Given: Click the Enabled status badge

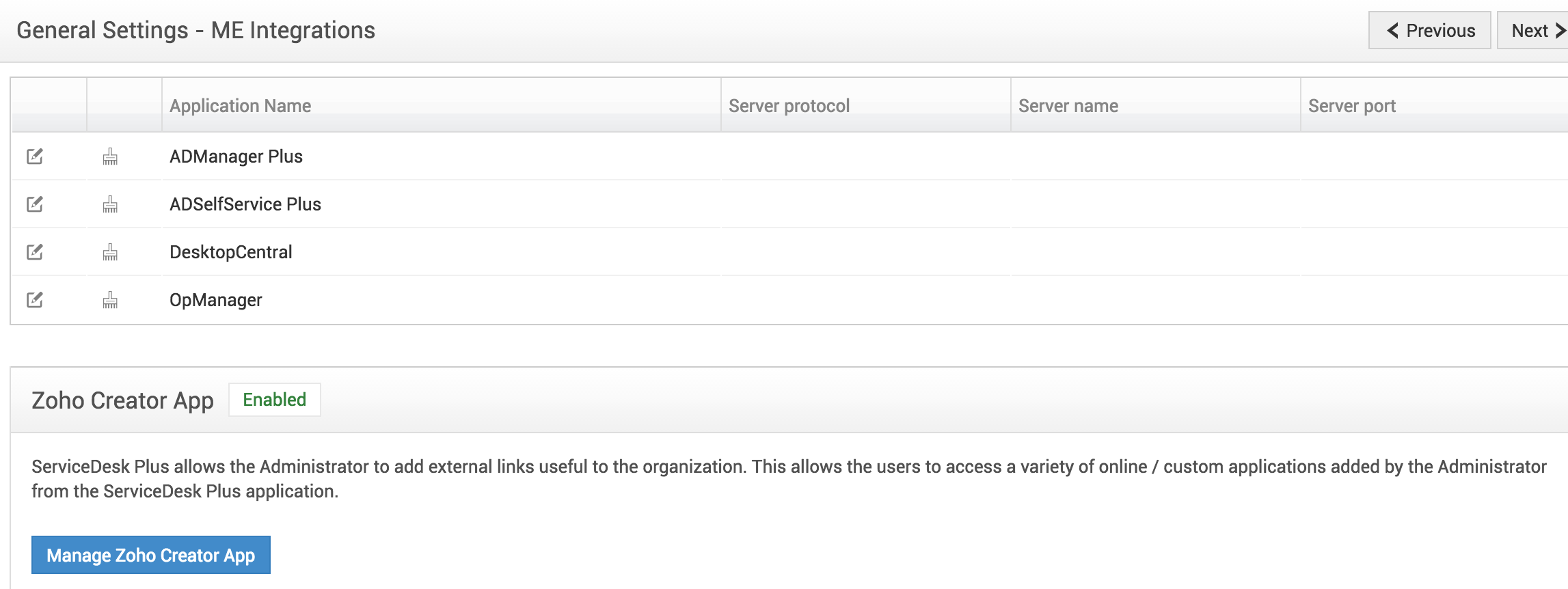Looking at the screenshot, I should pos(275,400).
